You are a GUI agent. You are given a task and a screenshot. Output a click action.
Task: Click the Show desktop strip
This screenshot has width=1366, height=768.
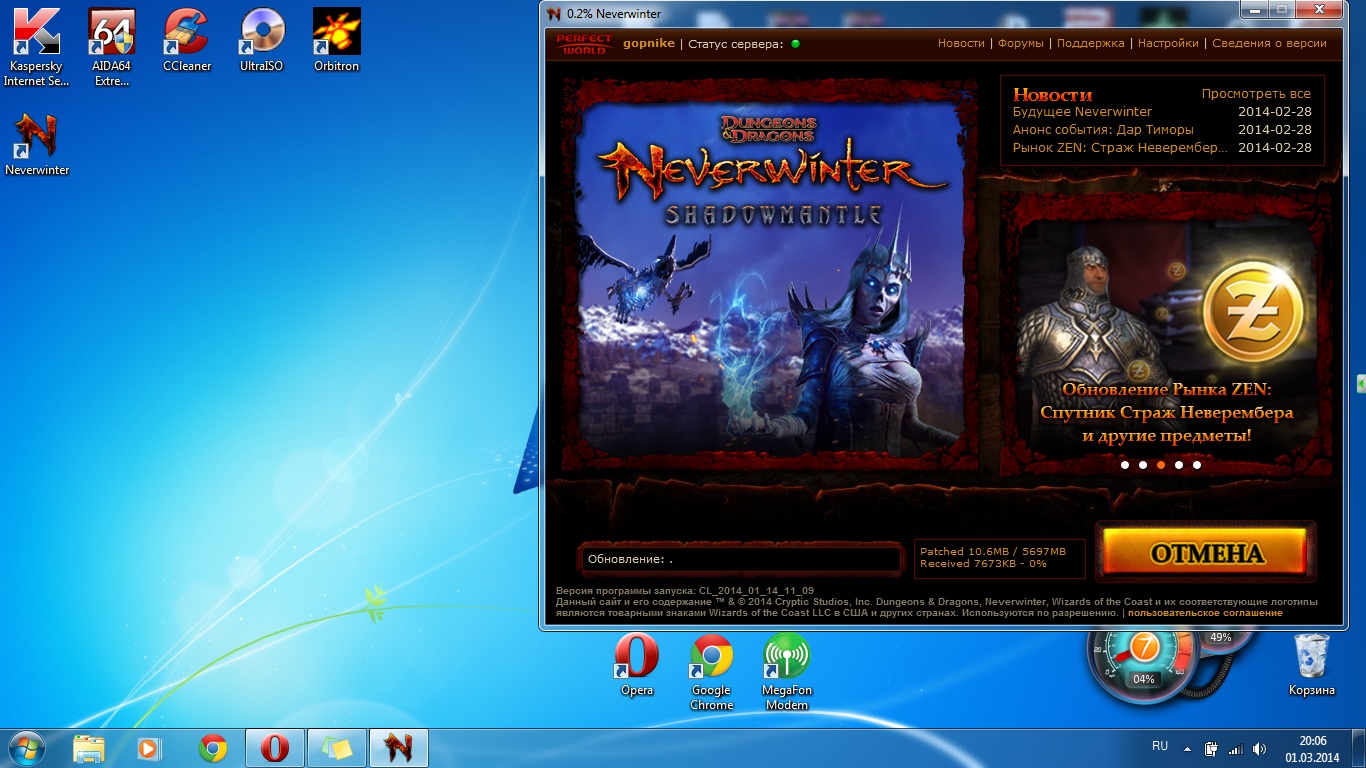(x=1359, y=749)
